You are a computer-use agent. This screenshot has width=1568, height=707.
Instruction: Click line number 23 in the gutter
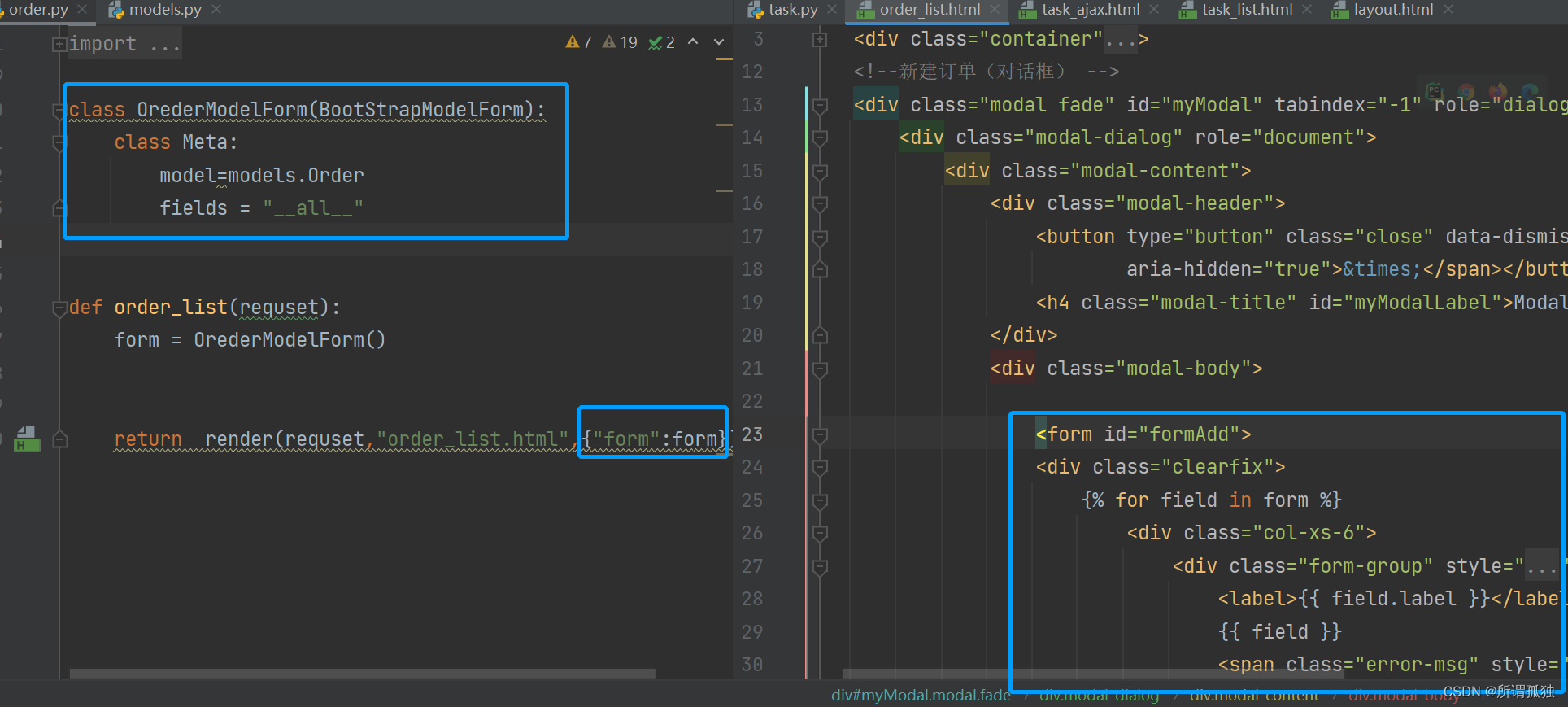pos(752,434)
